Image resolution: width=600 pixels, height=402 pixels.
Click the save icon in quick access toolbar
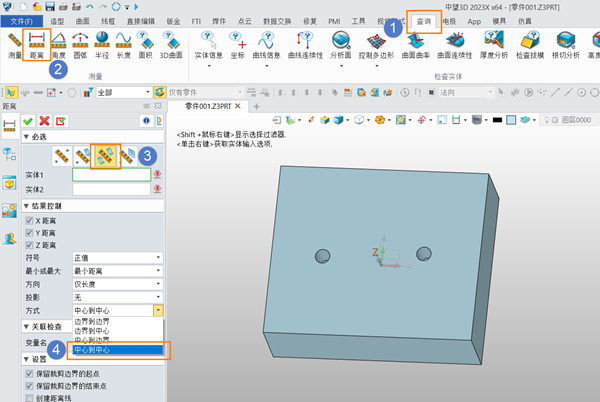(x=50, y=7)
